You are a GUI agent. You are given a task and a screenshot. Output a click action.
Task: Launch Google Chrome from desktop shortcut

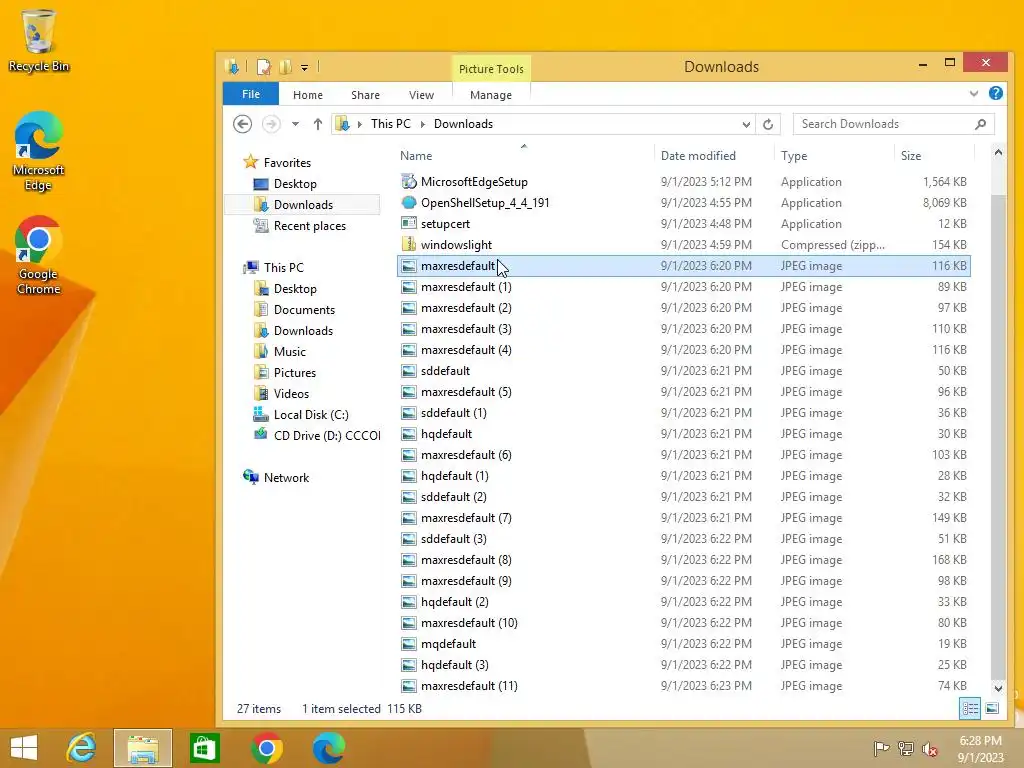pos(39,255)
